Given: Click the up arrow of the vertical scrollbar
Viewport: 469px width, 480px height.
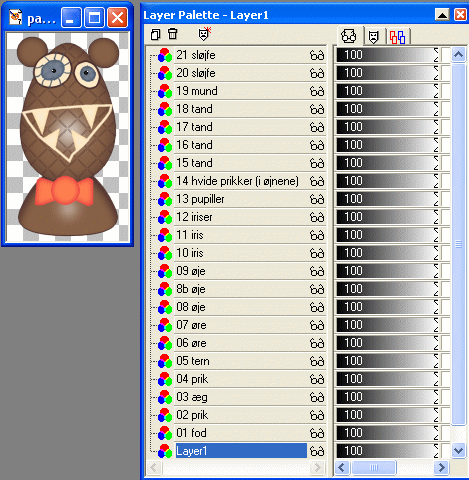Looking at the screenshot, I should coord(458,55).
